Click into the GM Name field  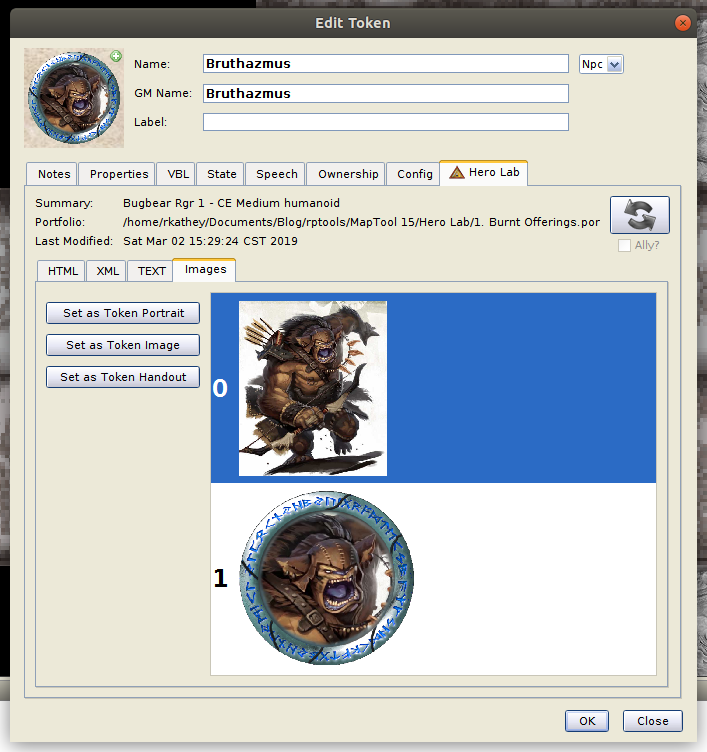click(x=386, y=94)
